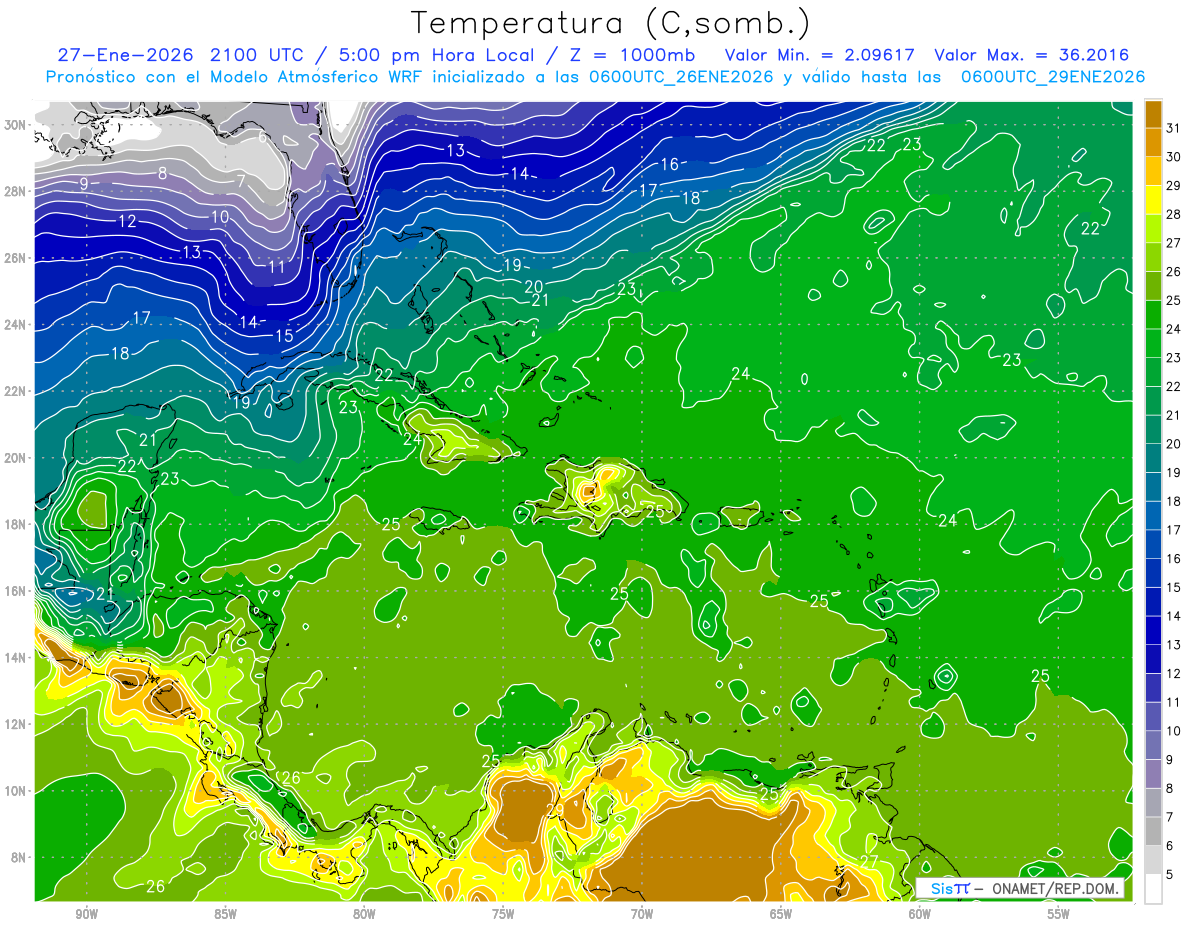This screenshot has height=927, width=1200.
Task: Pick the swatch between 8 and 9 labels
Action: point(1153,774)
